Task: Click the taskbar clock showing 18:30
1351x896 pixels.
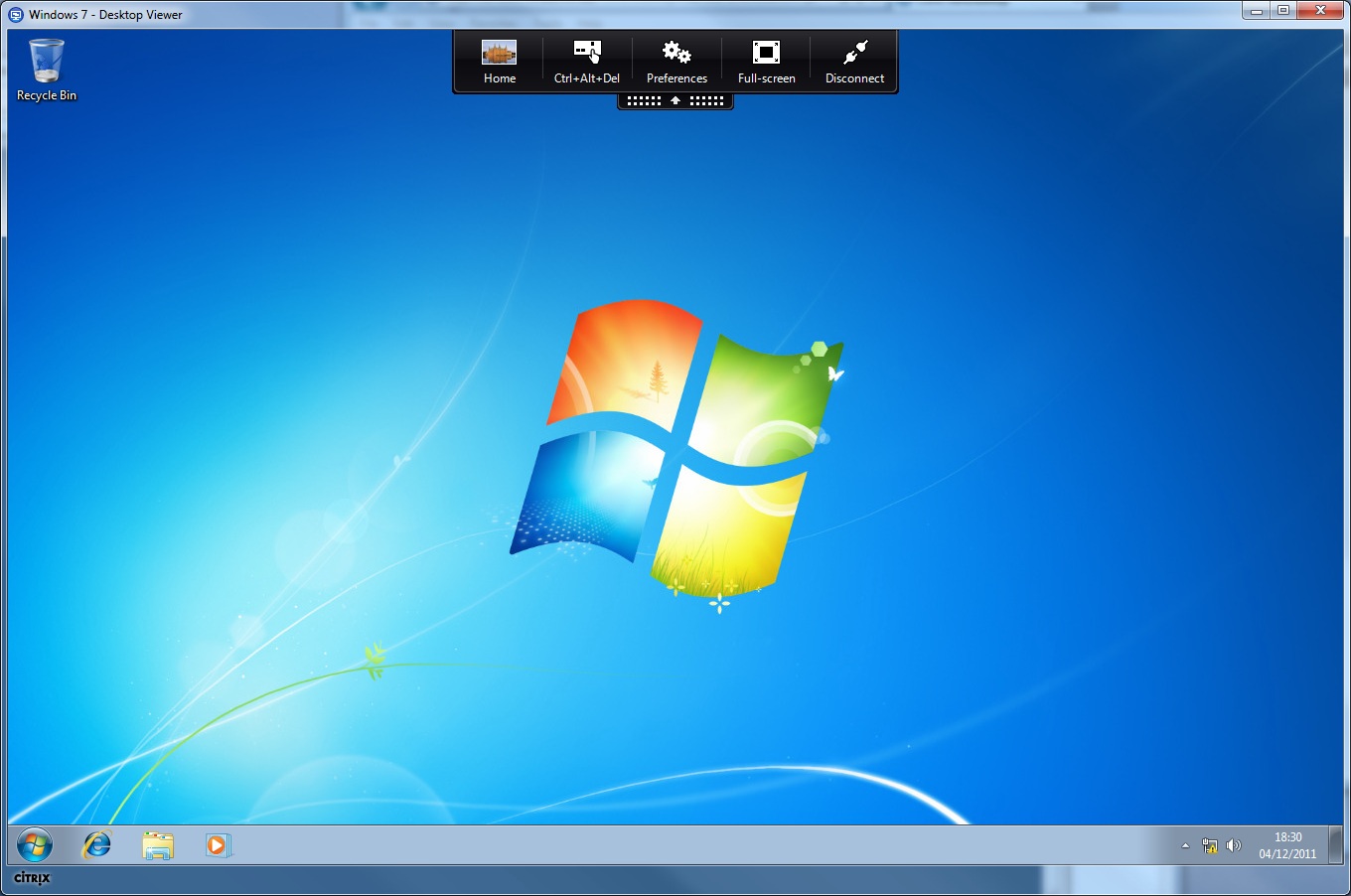Action: (x=1287, y=845)
